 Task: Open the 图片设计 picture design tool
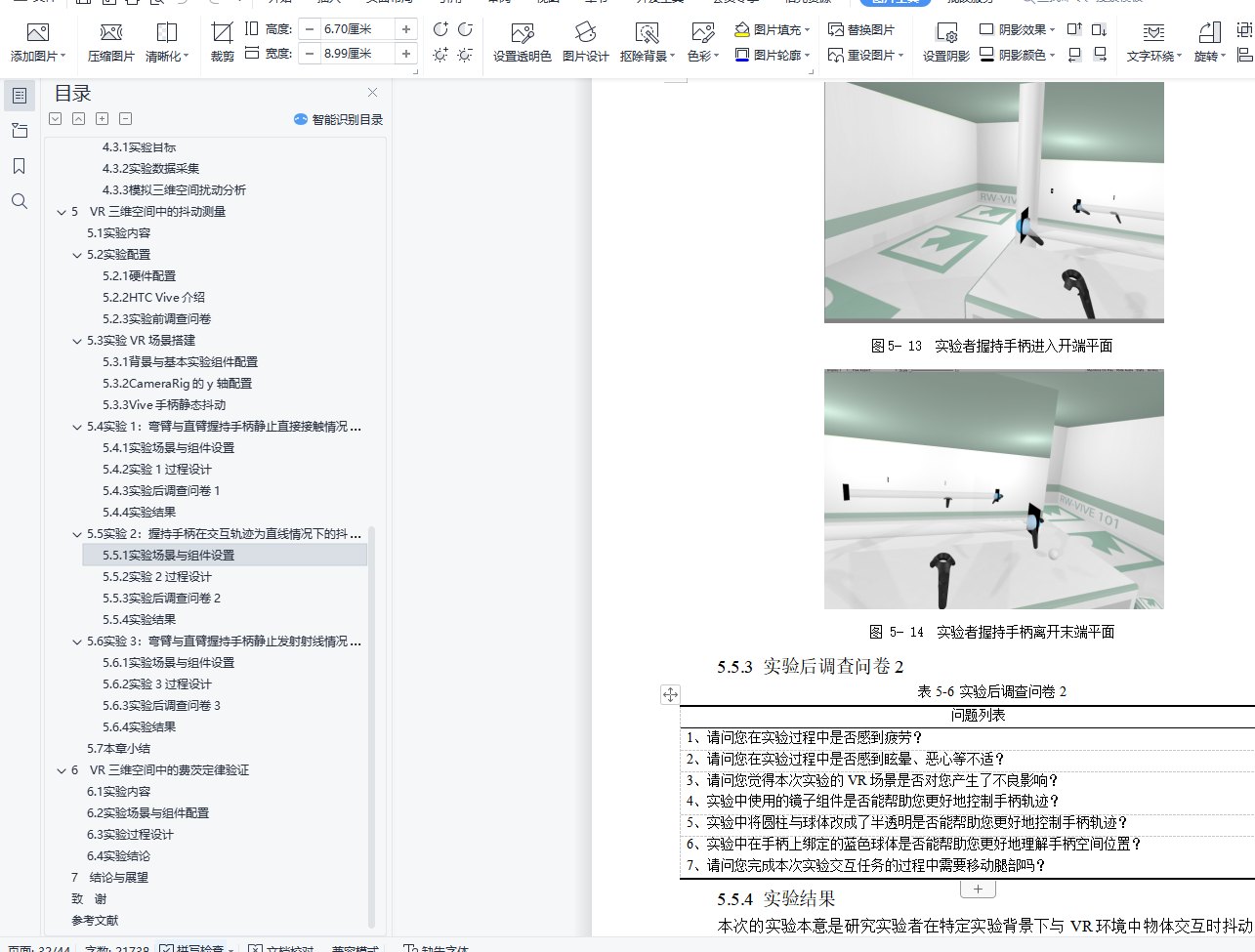pyautogui.click(x=586, y=43)
